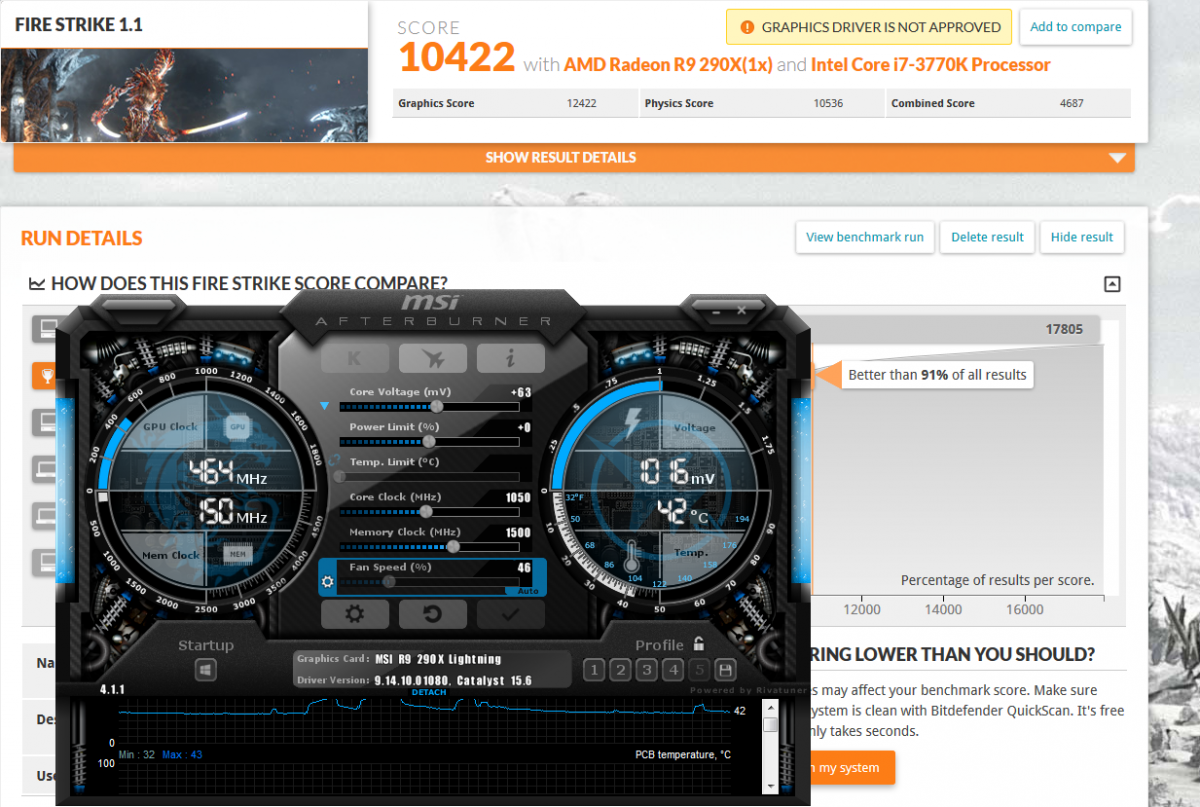Click the Combined Score 4687 cell
This screenshot has width=1200, height=807.
(x=1008, y=103)
